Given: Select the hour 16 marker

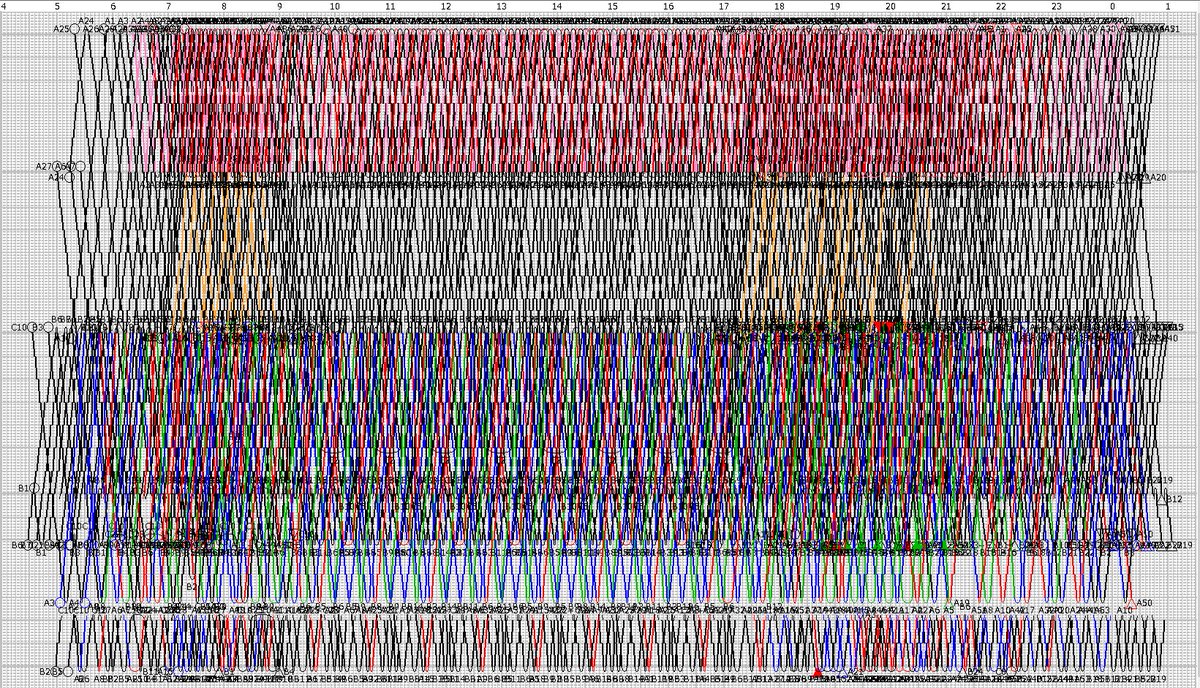Looking at the screenshot, I should tap(667, 6).
